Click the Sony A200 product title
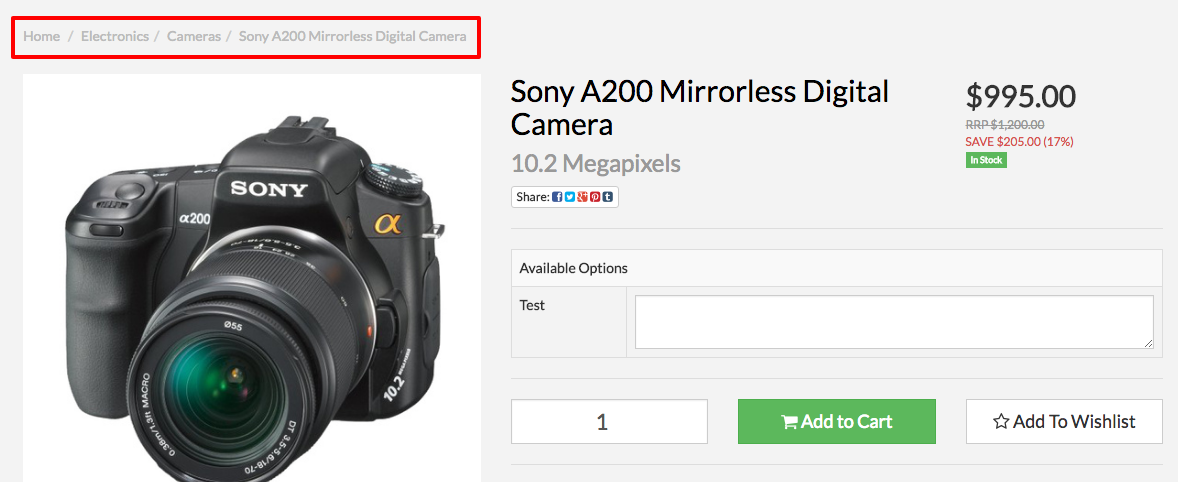The height and width of the screenshot is (482, 1178). [699, 109]
